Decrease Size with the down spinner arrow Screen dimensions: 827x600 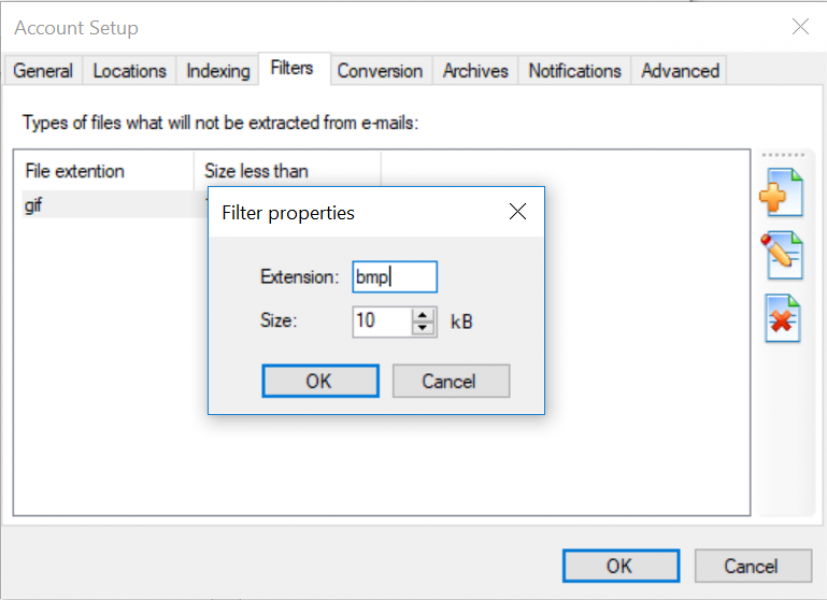point(424,328)
